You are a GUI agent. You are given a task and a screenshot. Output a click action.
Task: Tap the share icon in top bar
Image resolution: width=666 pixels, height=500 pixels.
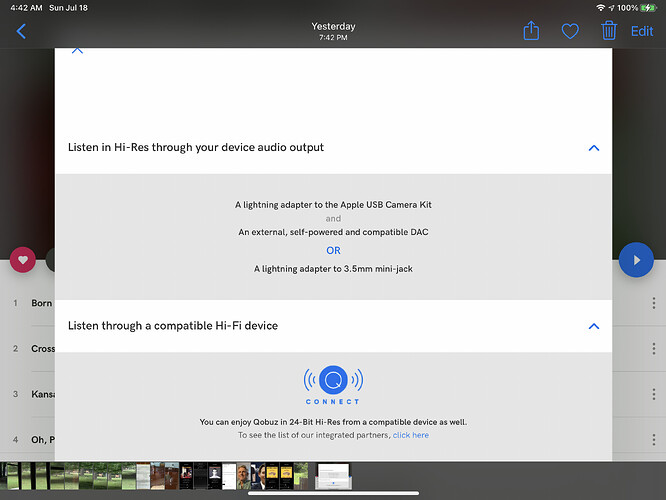[x=531, y=31]
